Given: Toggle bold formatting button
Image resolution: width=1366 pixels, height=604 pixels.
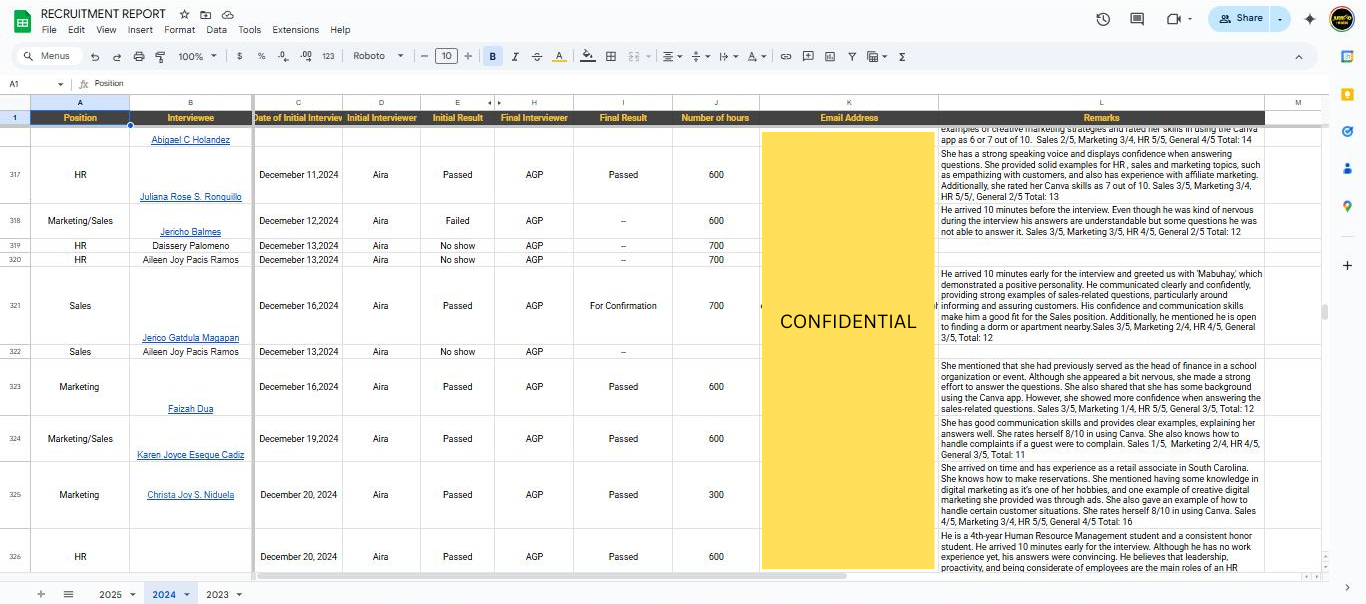Looking at the screenshot, I should 492,57.
